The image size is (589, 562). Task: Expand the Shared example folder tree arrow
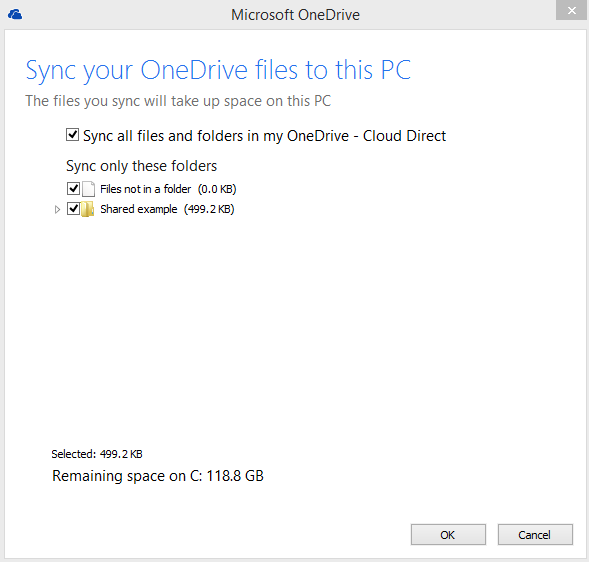pos(57,209)
